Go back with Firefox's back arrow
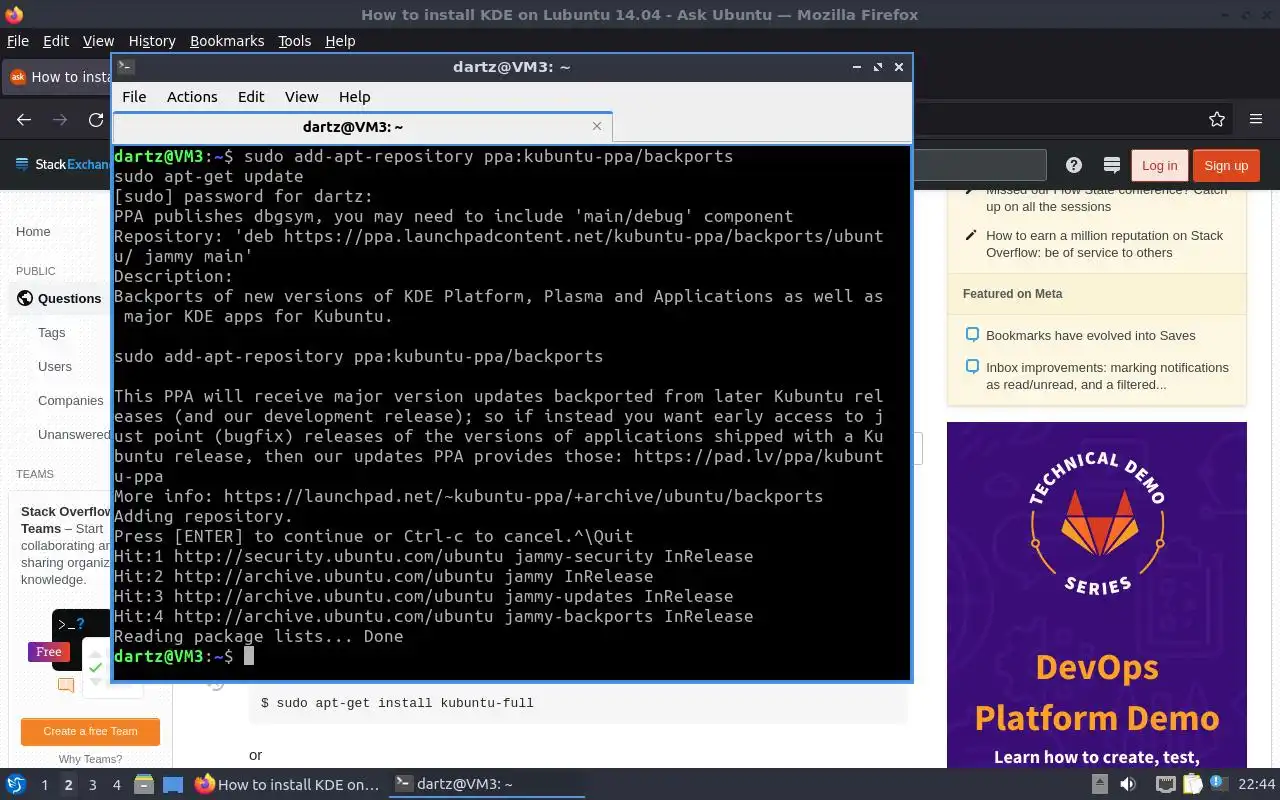This screenshot has width=1280, height=800. point(24,119)
